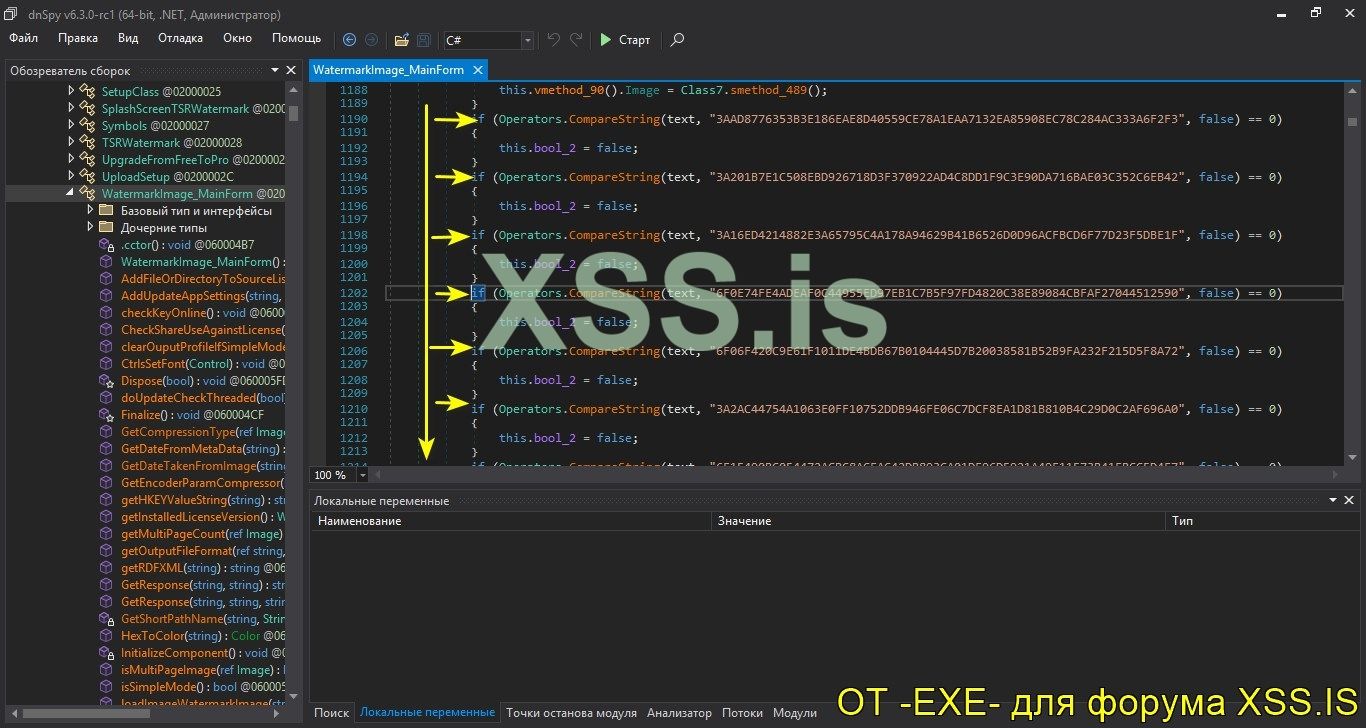Close the WatermarkImage_MainForm editor tab

click(478, 70)
